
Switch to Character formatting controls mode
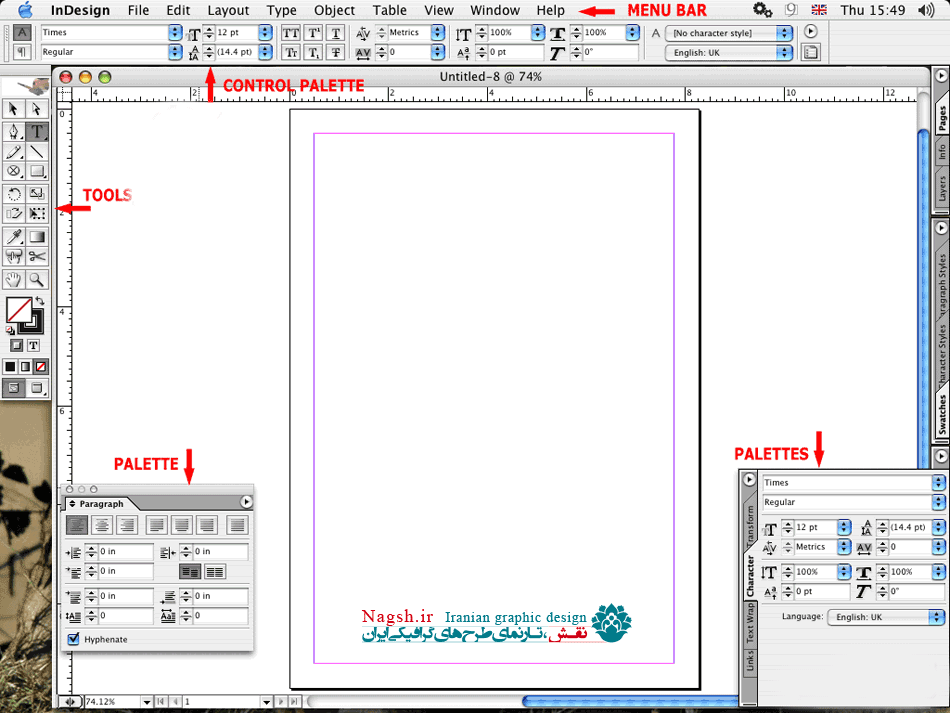[22, 33]
